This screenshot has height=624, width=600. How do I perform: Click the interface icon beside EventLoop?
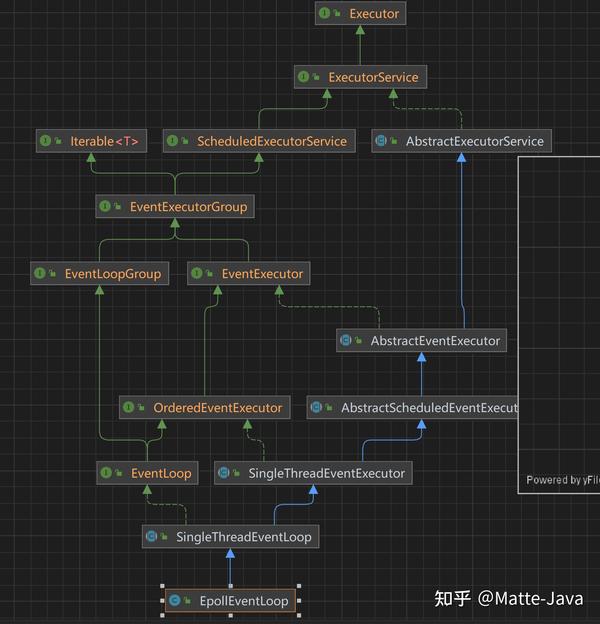pos(106,473)
